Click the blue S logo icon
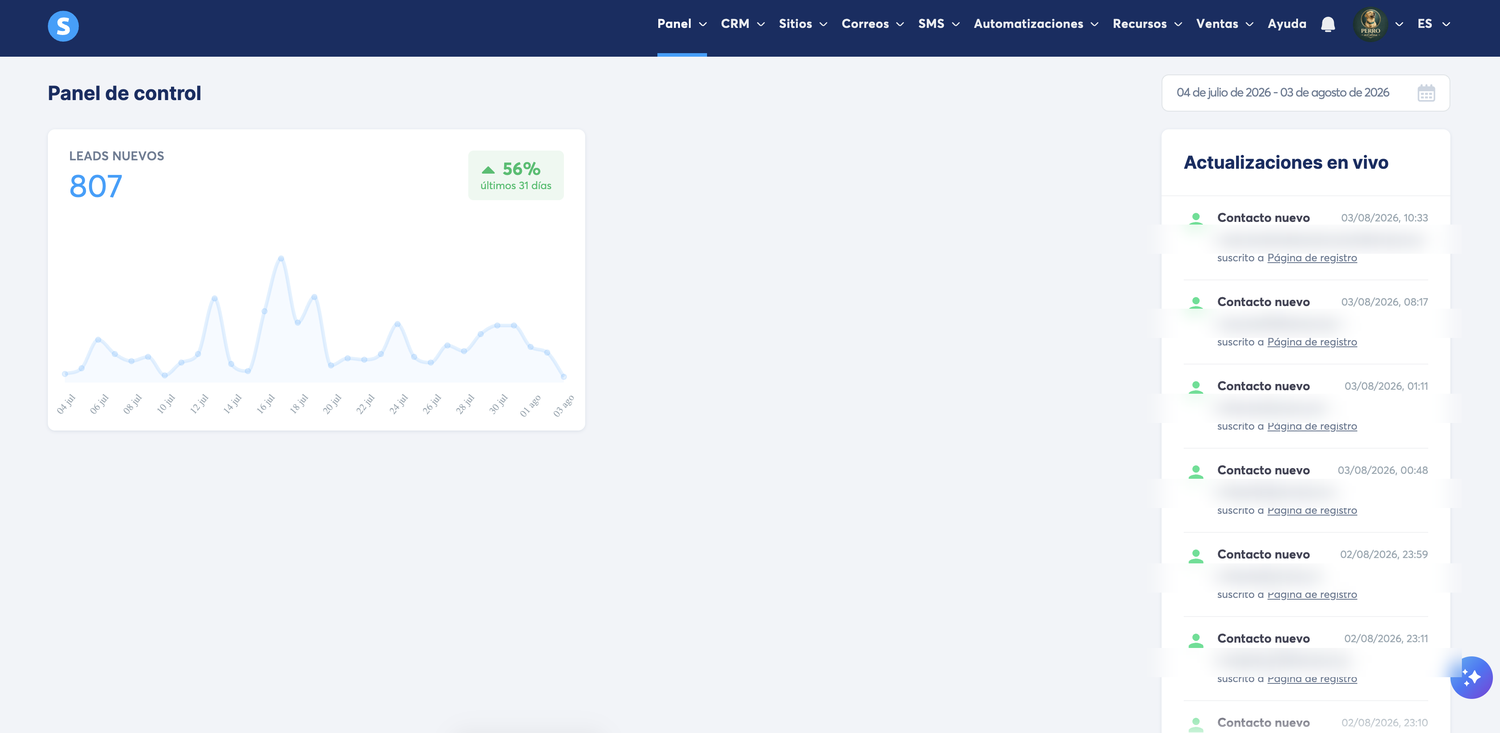 (63, 25)
